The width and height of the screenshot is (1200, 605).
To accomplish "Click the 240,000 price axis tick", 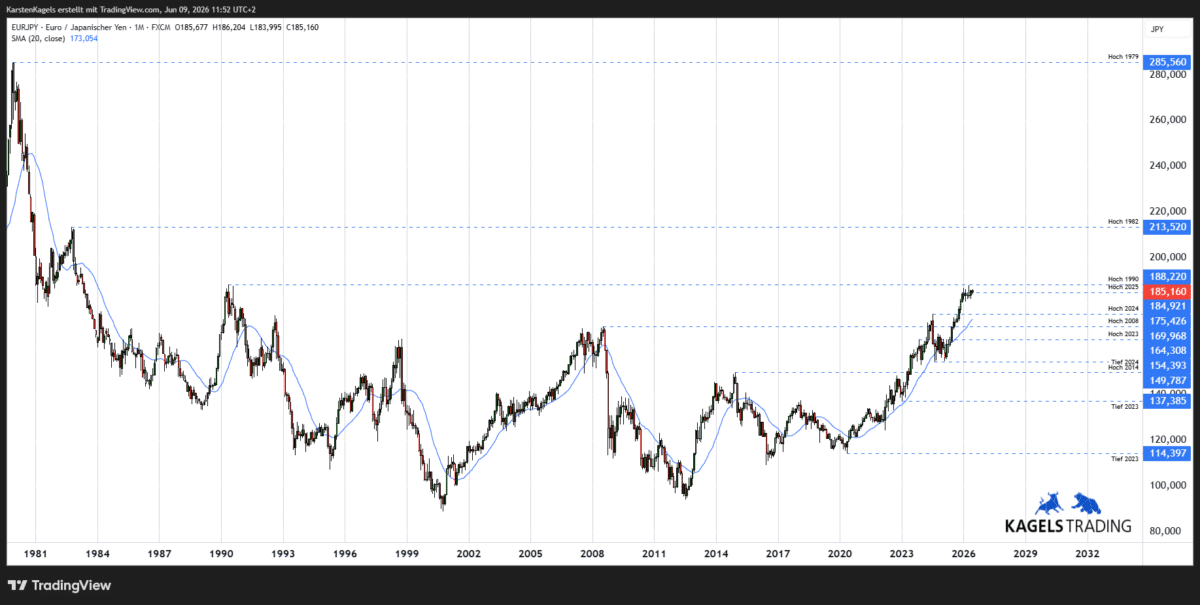I will coord(1167,166).
